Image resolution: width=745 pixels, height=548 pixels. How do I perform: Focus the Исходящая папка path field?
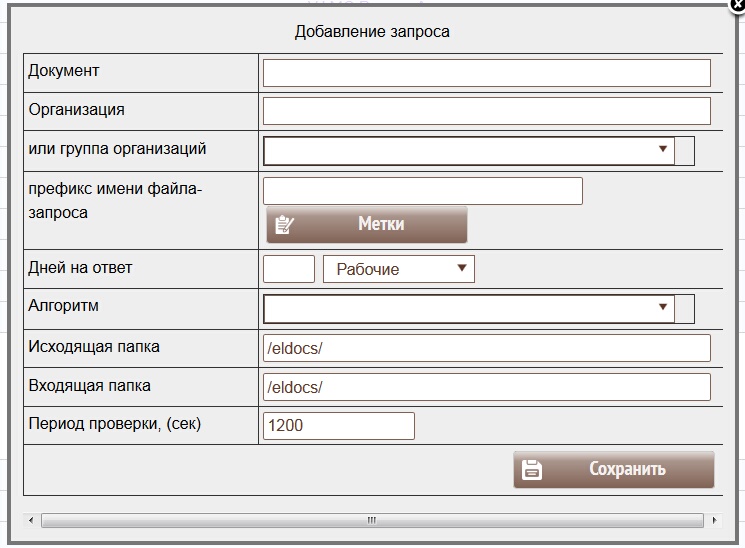pos(486,348)
